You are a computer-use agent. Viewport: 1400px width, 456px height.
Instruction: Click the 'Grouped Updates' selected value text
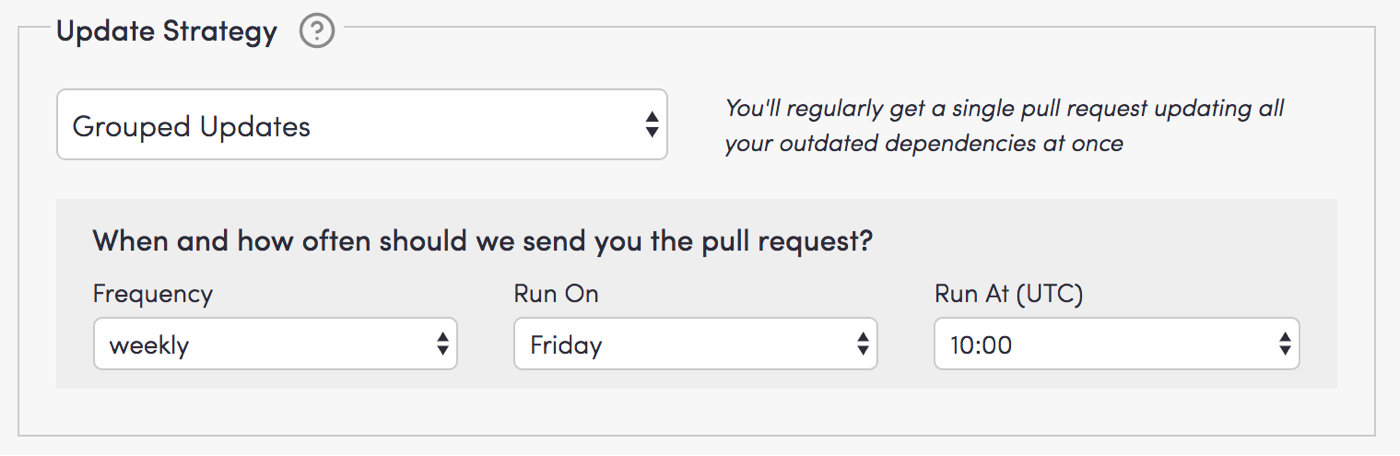(191, 127)
